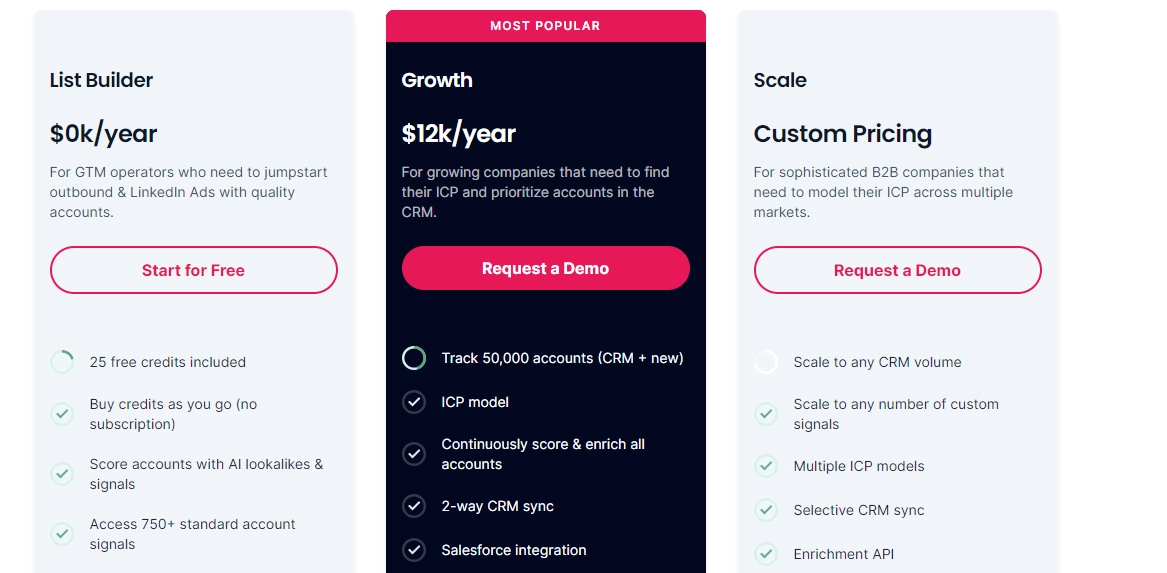Click checkmark icon beside Buy credits as you go
This screenshot has height=573, width=1167.
[62, 414]
